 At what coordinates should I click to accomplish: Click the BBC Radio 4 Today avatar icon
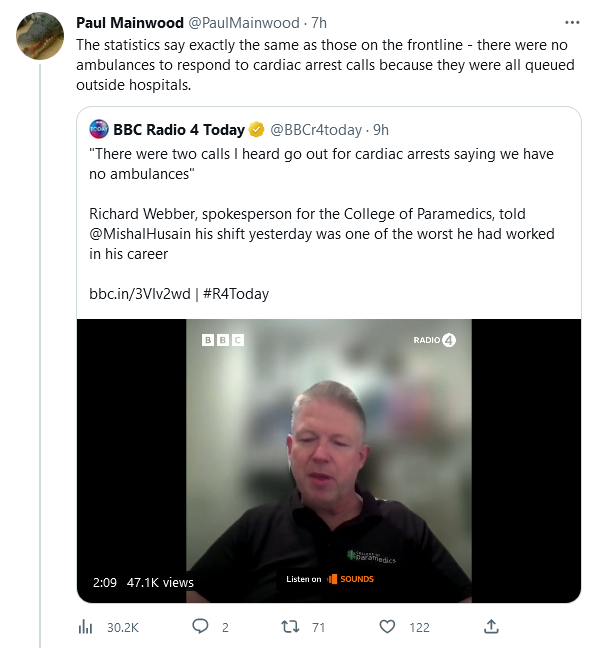[99, 129]
